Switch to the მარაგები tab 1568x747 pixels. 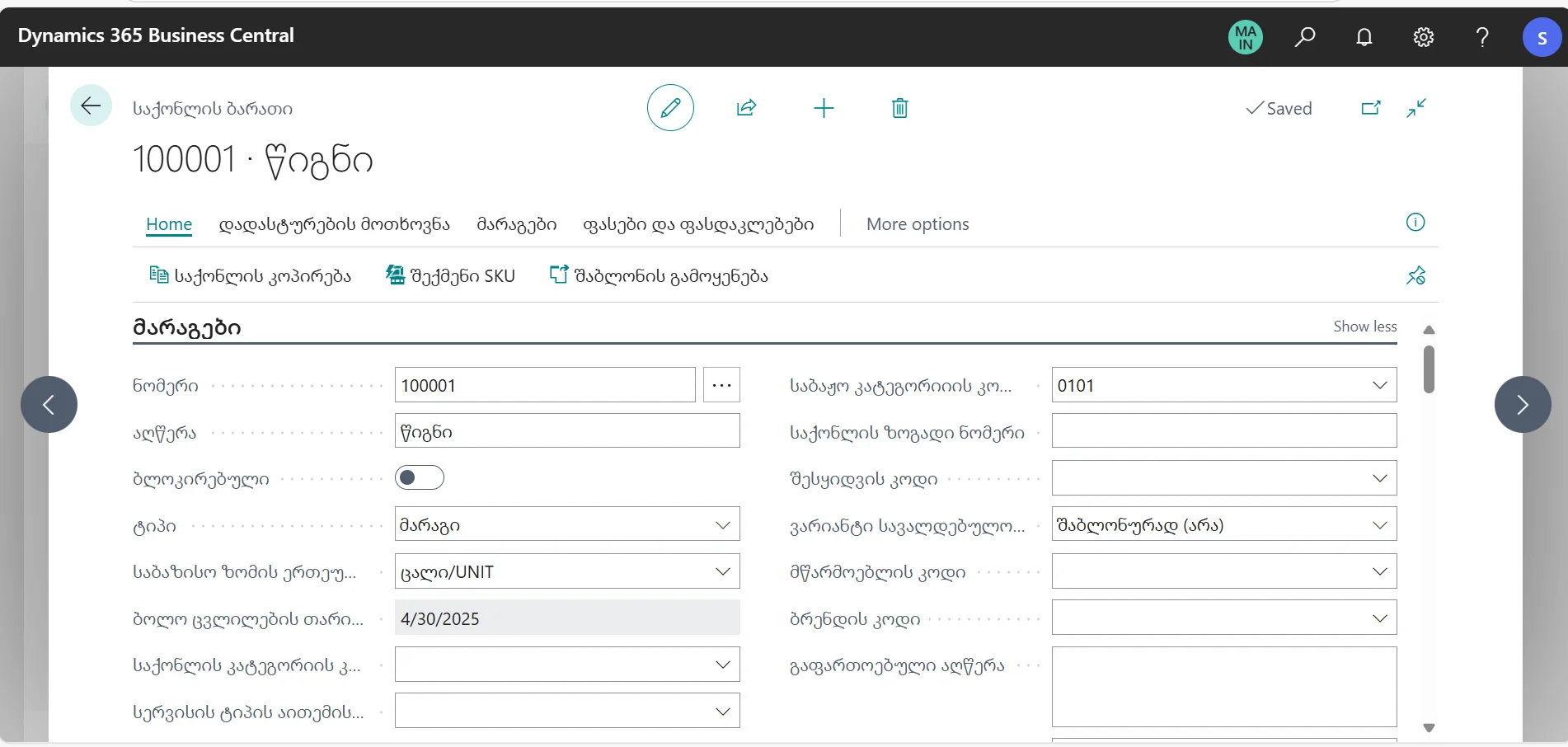click(516, 224)
